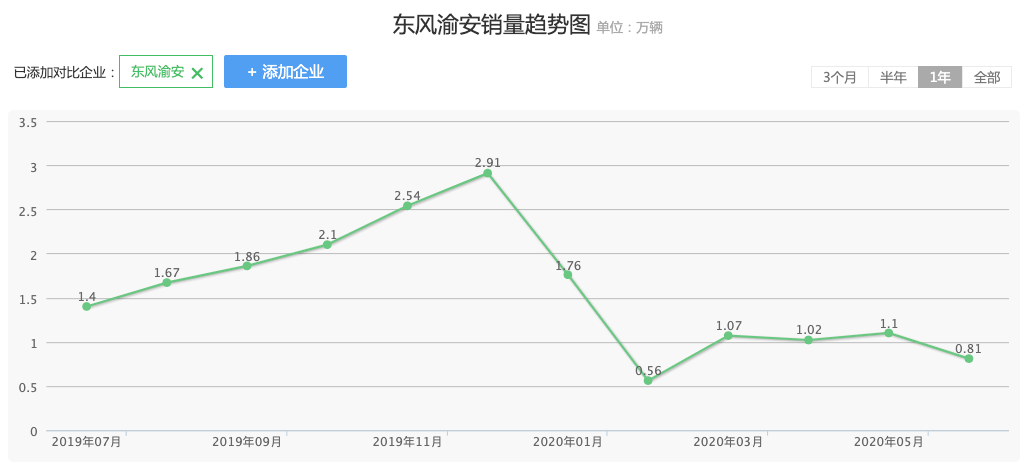Click the 0.56 lowest data point
The width and height of the screenshot is (1022, 464).
coord(648,381)
